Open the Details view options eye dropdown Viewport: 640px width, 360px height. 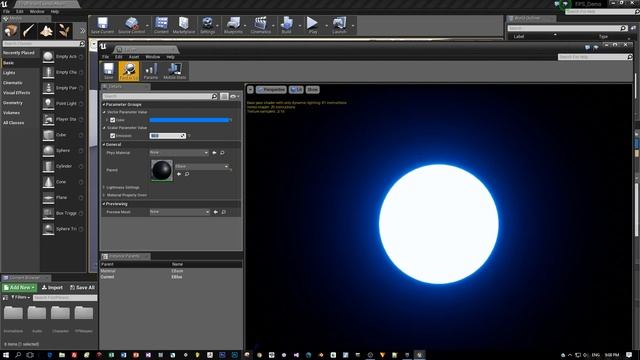click(235, 96)
